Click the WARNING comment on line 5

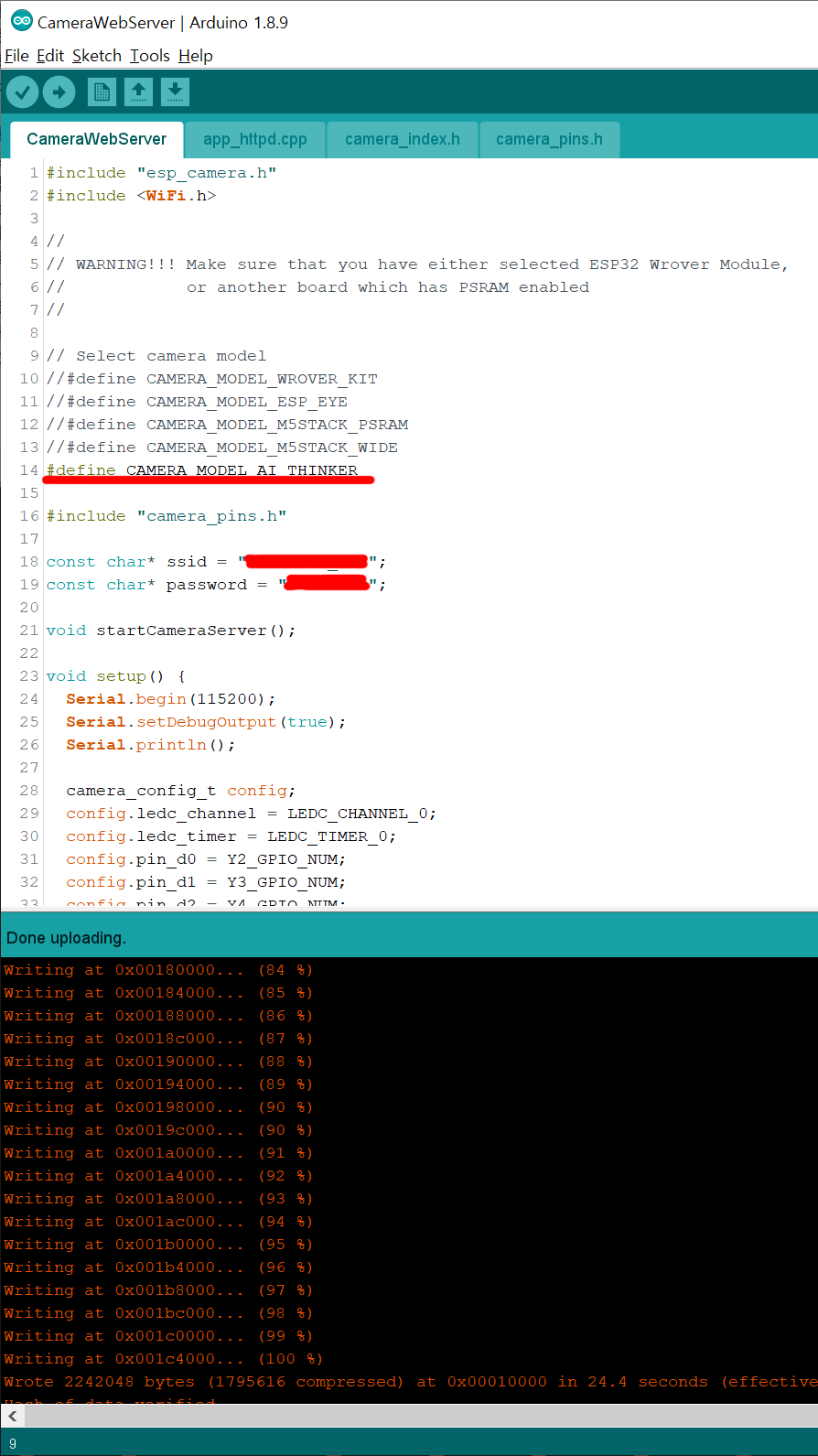(417, 264)
